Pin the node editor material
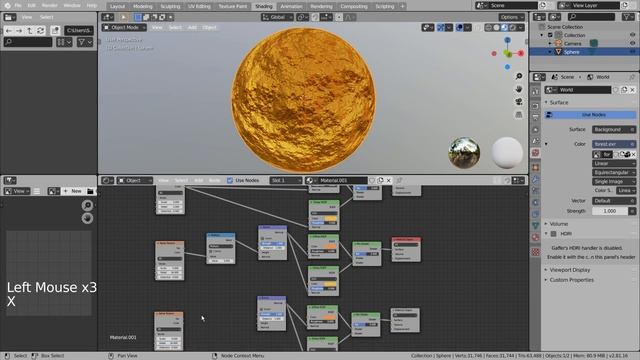 coord(399,180)
